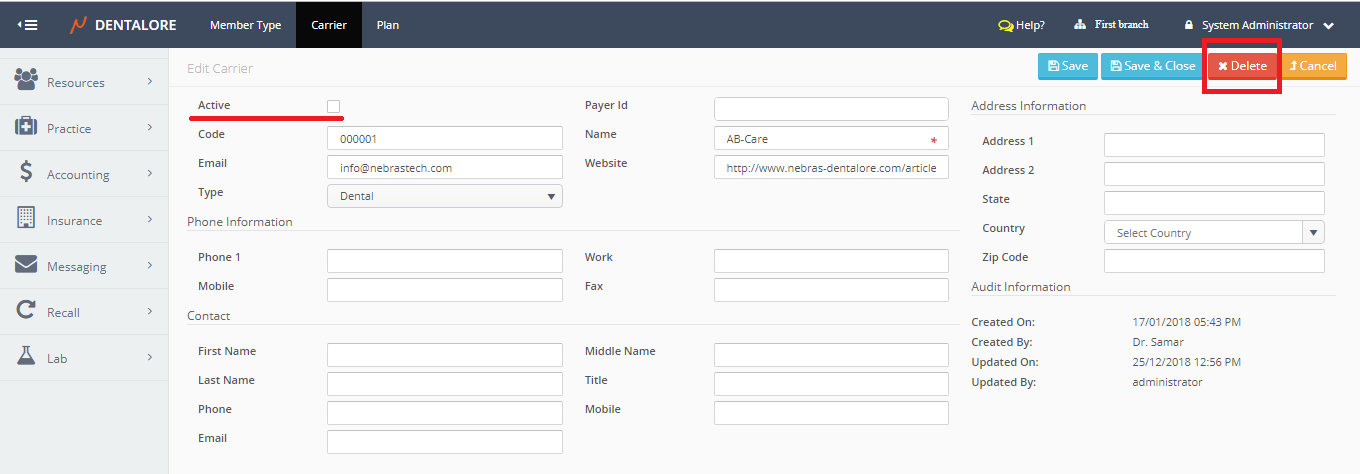Open the Type dropdown showing Dental
The image size is (1360, 474).
[x=445, y=196]
